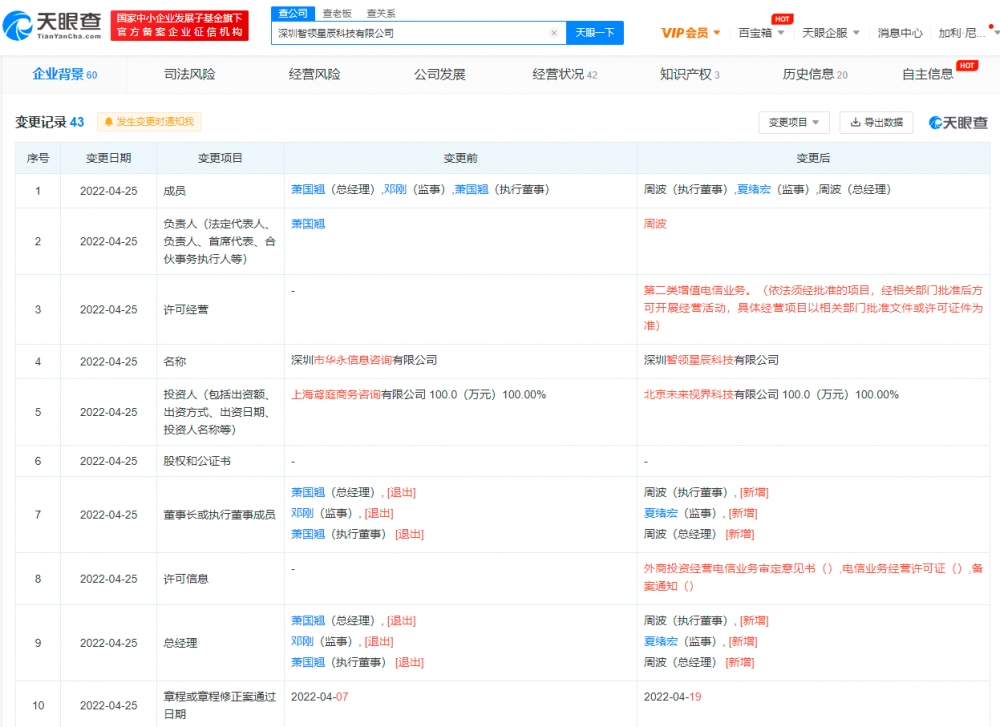Click 许可经营 item in row 3
1000x727 pixels.
(x=186, y=310)
